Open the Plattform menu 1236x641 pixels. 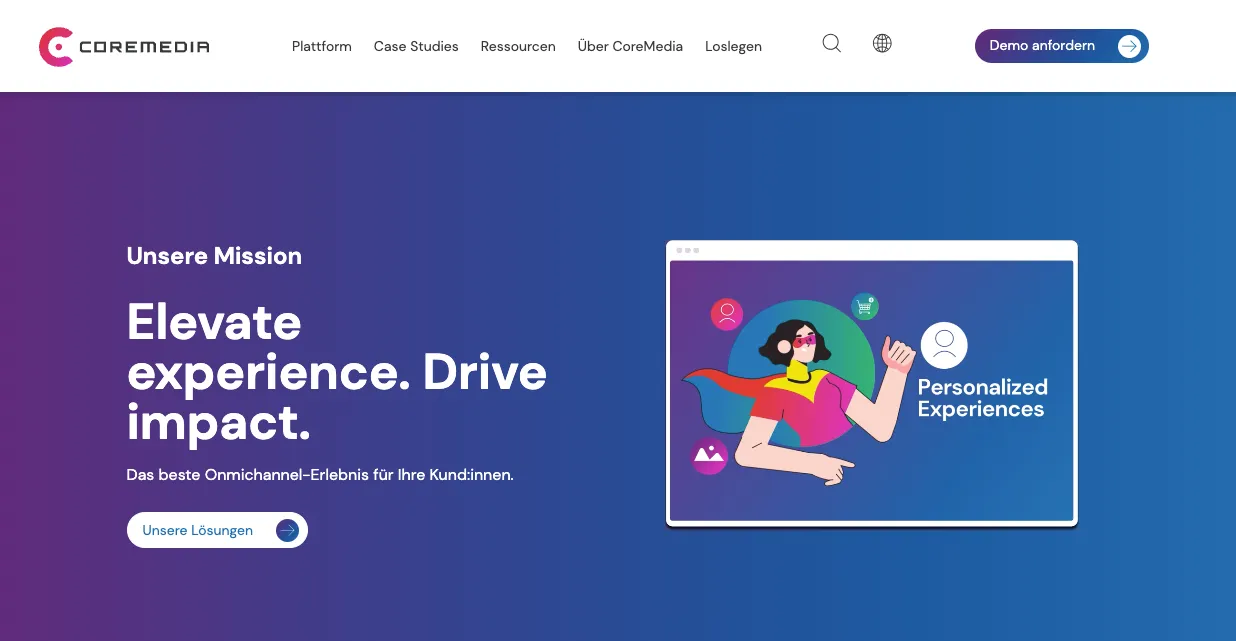[x=321, y=46]
